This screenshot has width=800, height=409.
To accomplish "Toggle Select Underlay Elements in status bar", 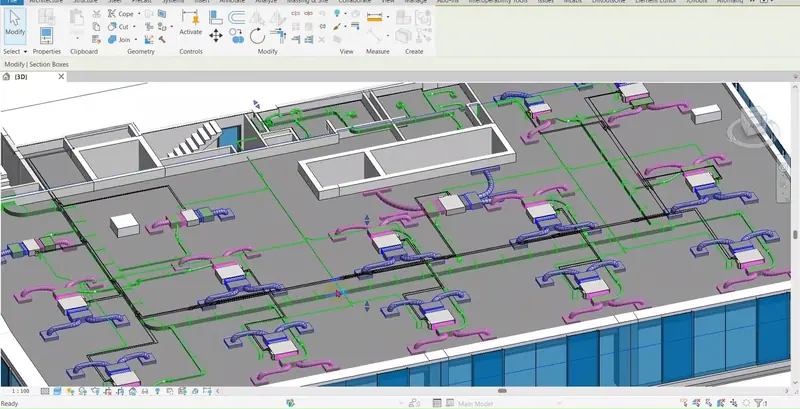I will coord(697,403).
